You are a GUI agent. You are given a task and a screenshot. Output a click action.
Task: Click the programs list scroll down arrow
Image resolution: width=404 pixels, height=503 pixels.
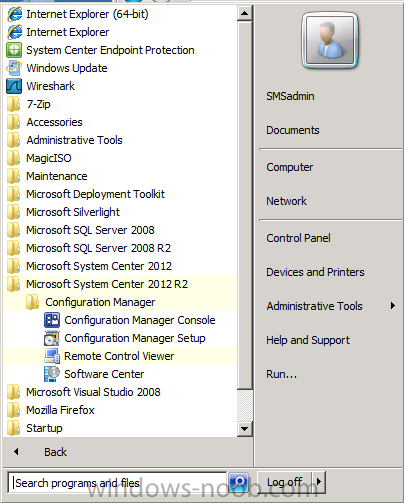click(245, 428)
